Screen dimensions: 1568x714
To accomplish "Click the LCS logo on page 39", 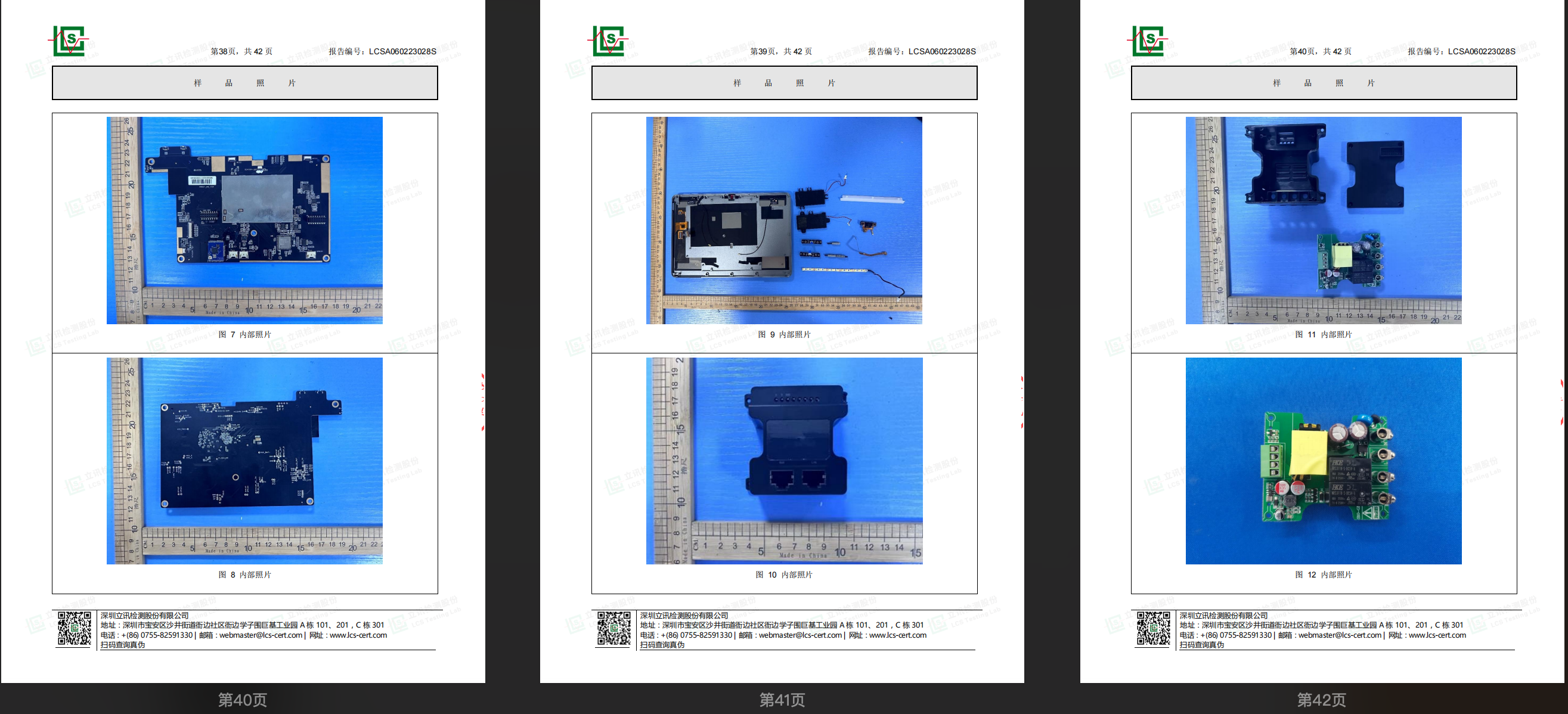I will [608, 41].
